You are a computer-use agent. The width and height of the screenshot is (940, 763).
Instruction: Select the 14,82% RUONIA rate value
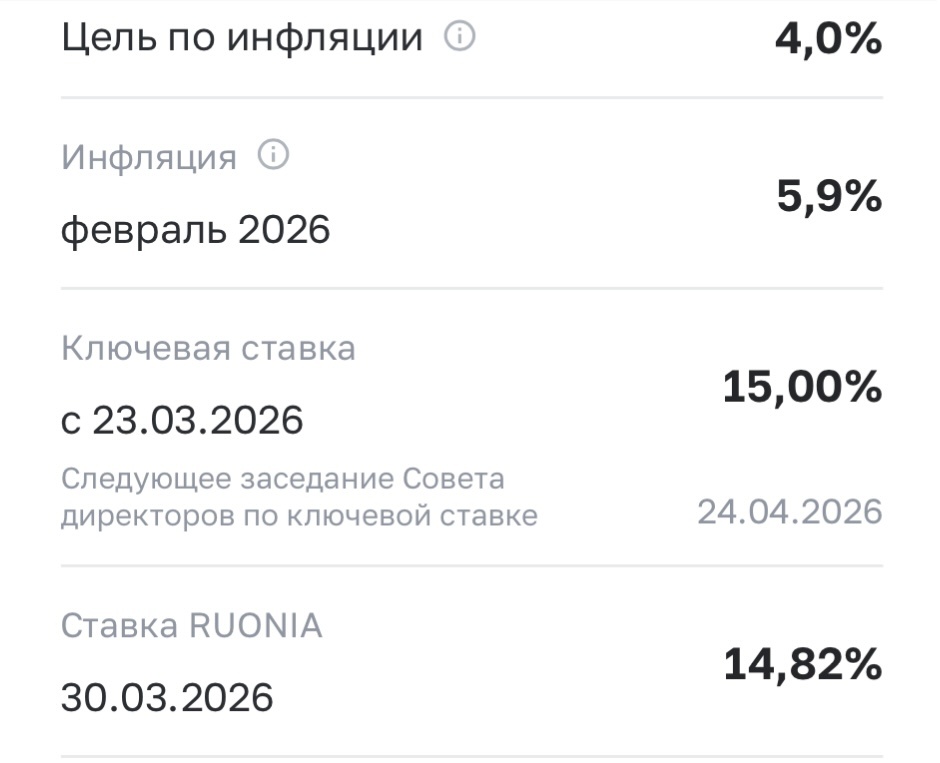[802, 664]
